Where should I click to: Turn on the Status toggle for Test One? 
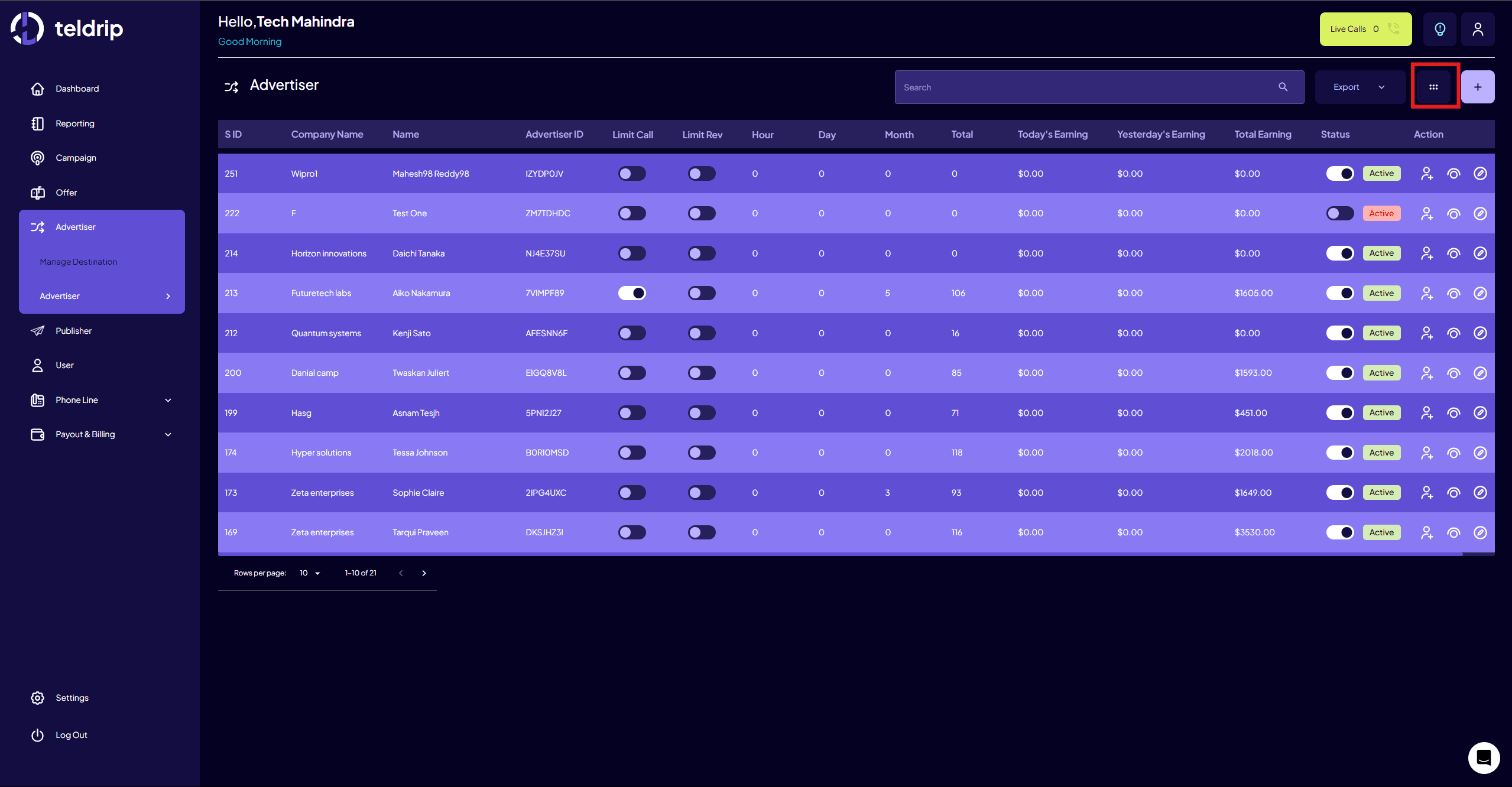point(1340,213)
